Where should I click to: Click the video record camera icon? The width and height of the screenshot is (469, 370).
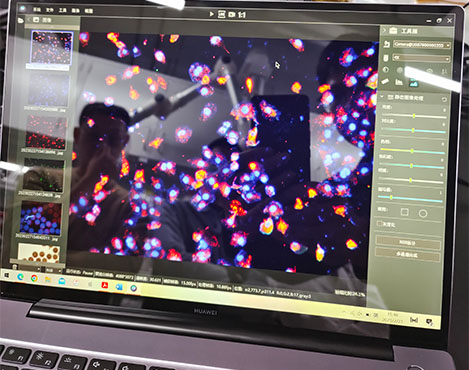(x=232, y=15)
